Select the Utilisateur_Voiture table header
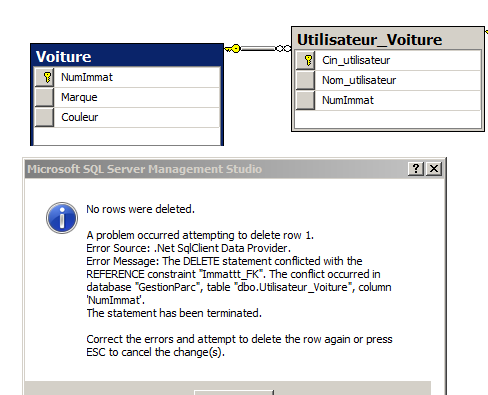 point(388,39)
